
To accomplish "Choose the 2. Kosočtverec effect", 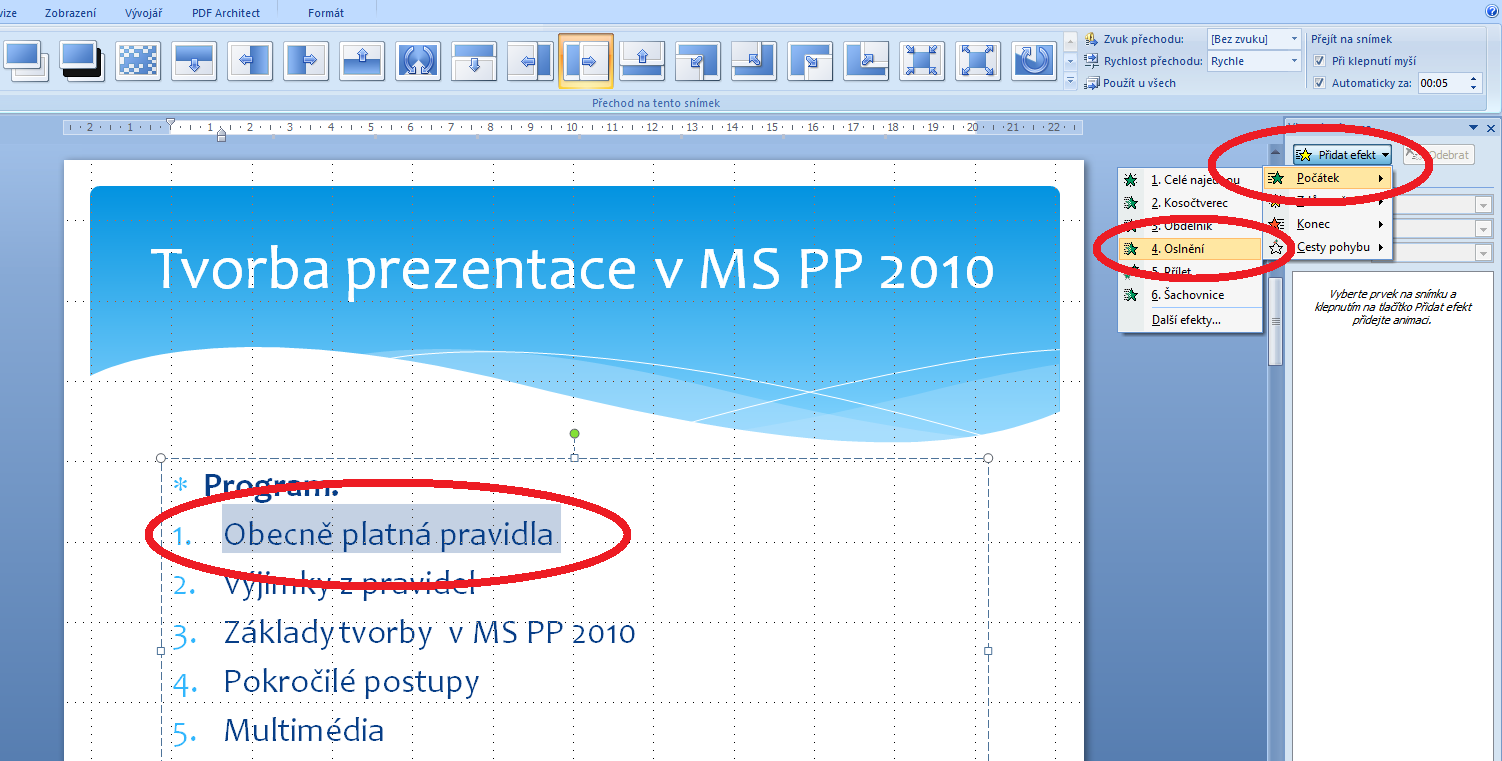I will [x=1190, y=203].
